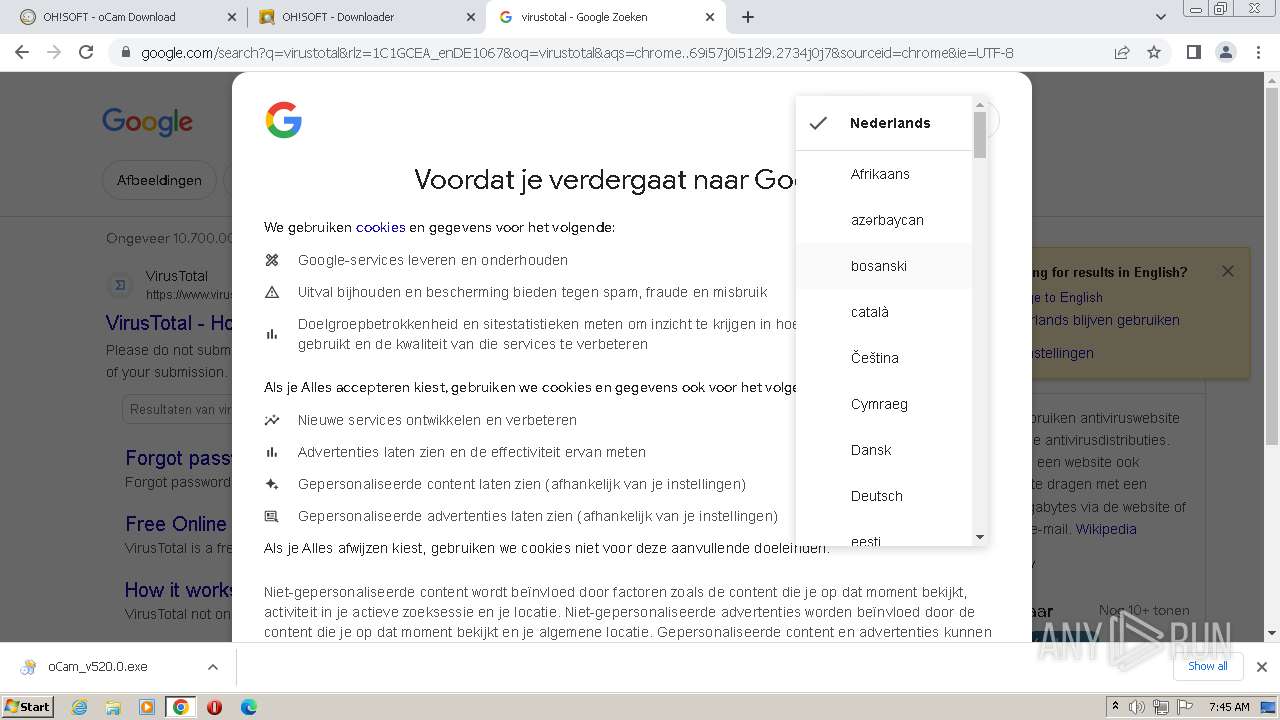This screenshot has height=720, width=1280.
Task: Open oCam_v520.0.exe download item
Action: click(97, 667)
